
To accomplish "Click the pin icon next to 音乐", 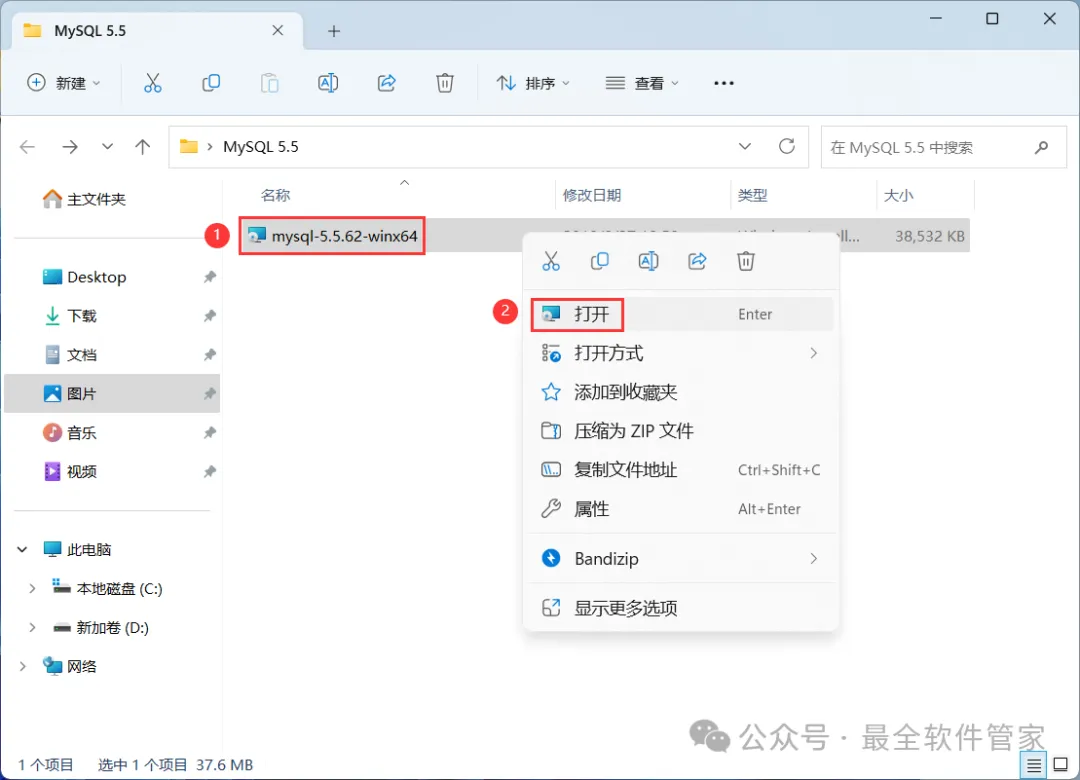I will pyautogui.click(x=209, y=433).
